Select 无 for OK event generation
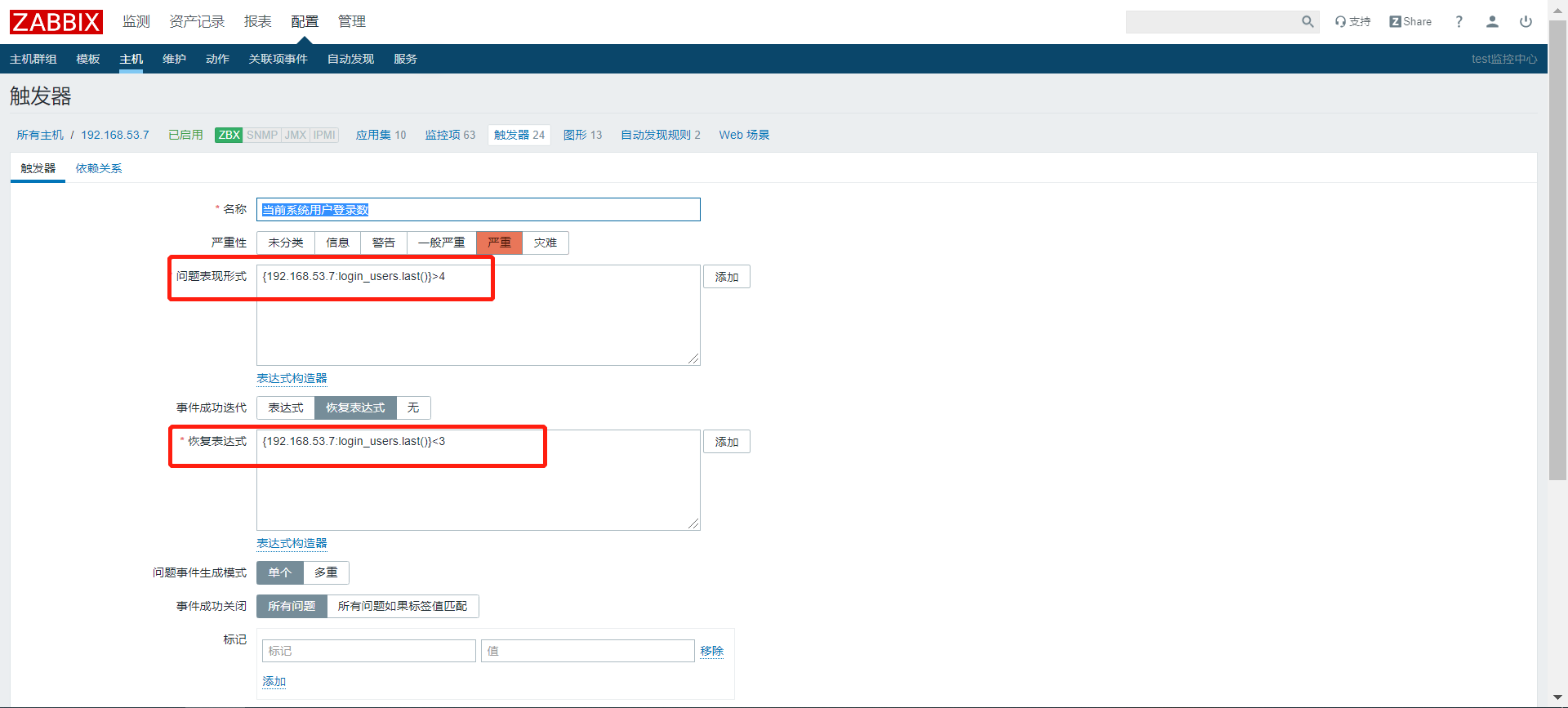This screenshot has height=708, width=1568. [x=413, y=408]
